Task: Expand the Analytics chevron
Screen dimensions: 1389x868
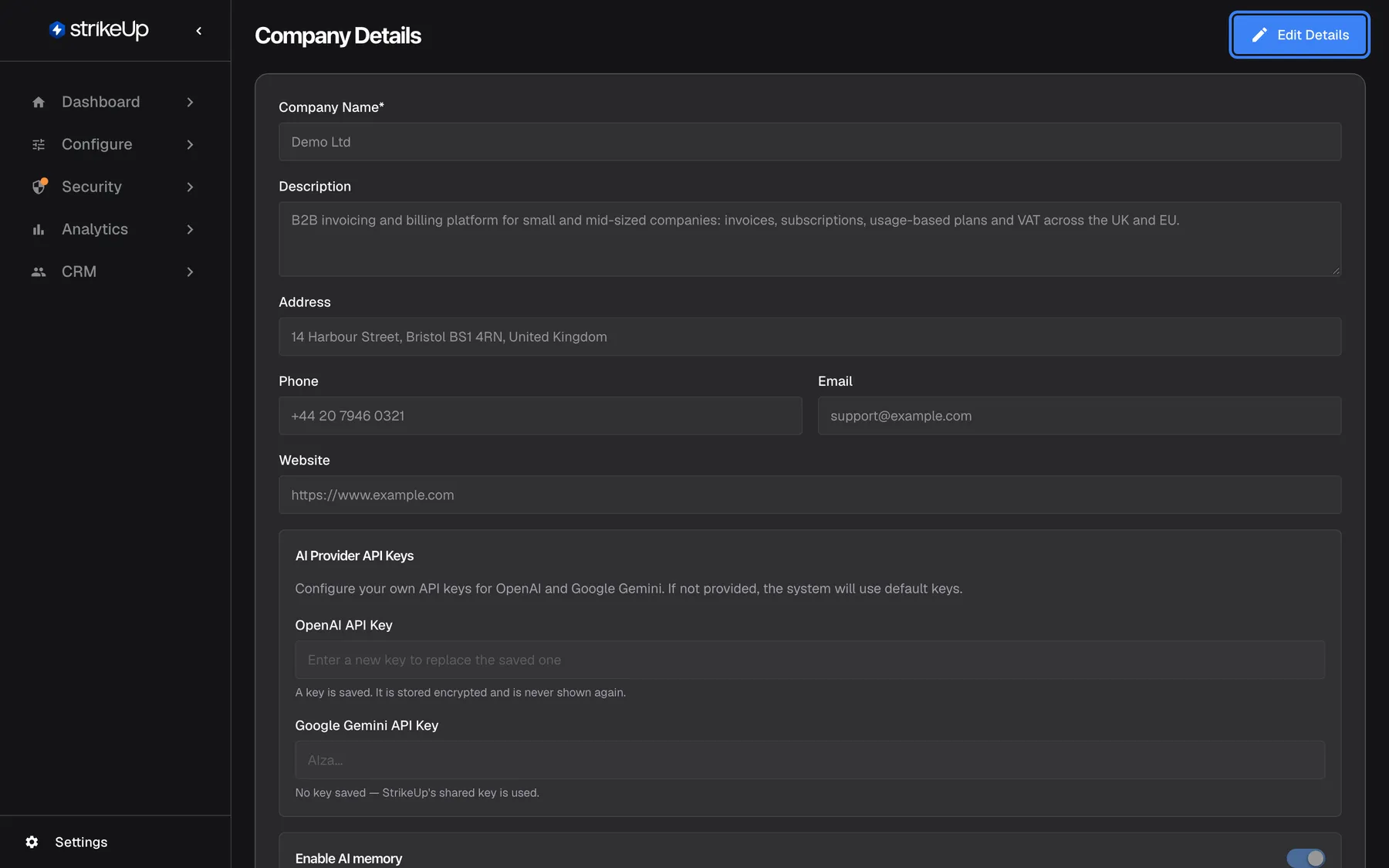Action: click(190, 229)
